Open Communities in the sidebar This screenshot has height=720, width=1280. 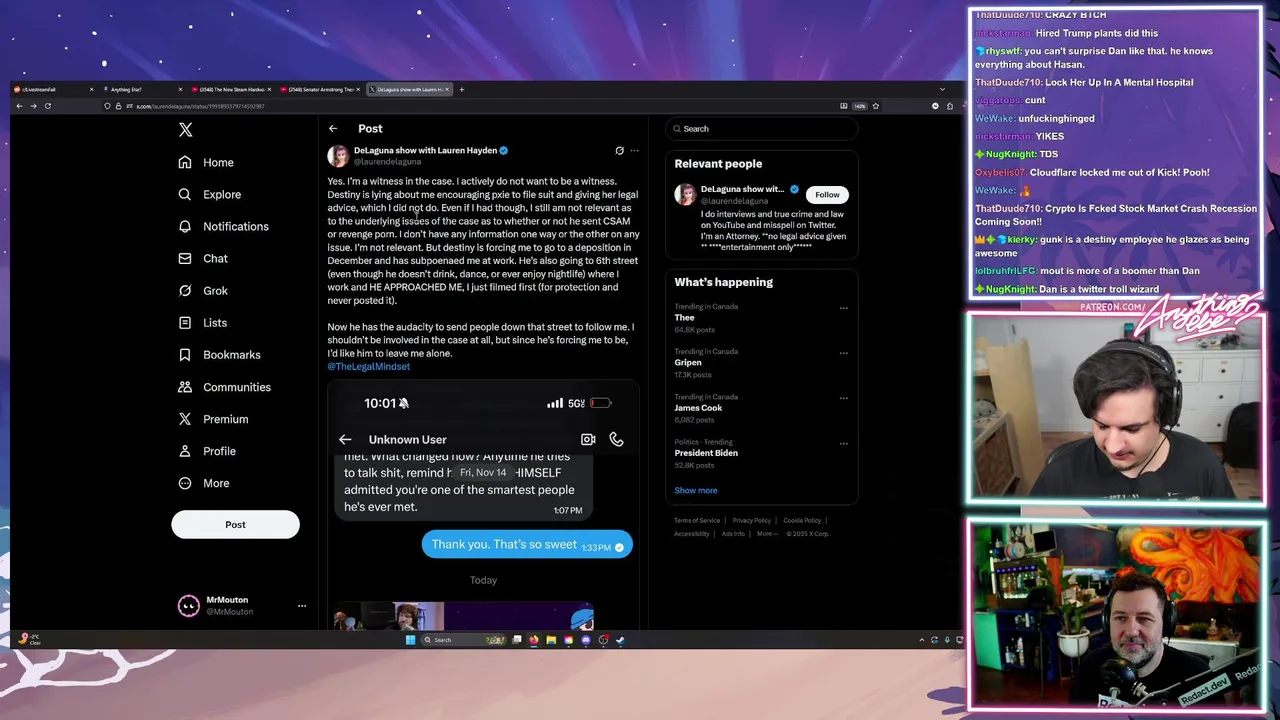click(x=224, y=387)
